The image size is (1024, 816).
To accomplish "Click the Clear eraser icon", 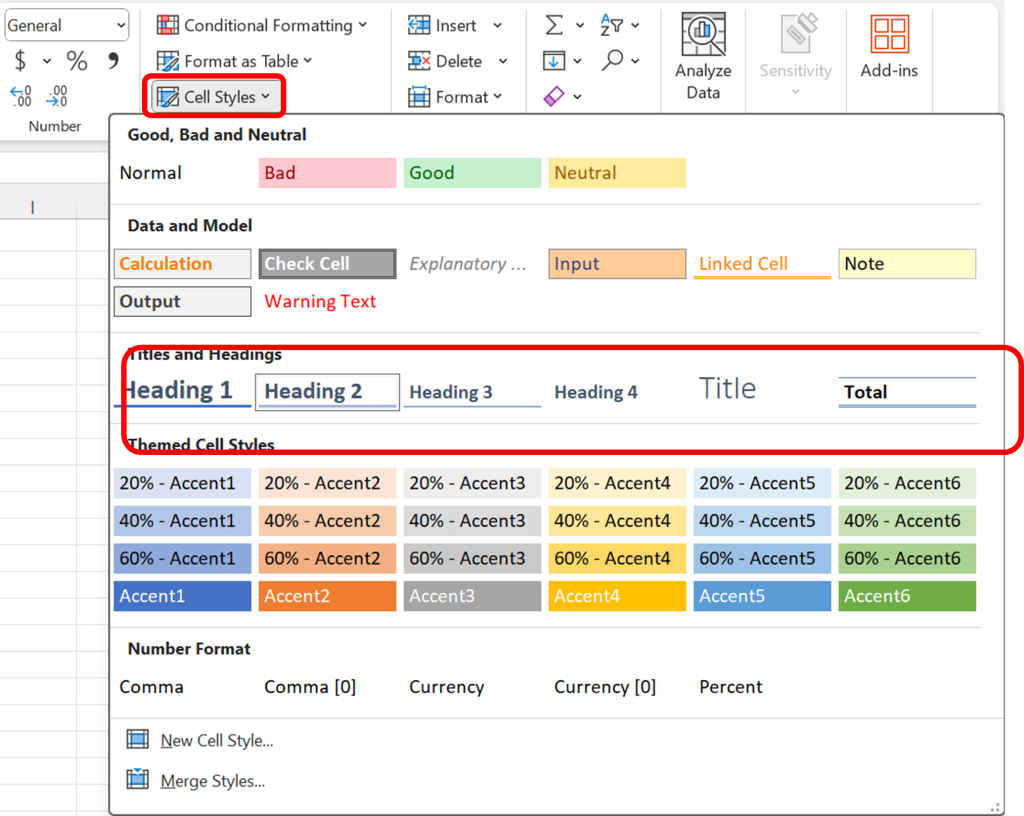I will (x=554, y=97).
